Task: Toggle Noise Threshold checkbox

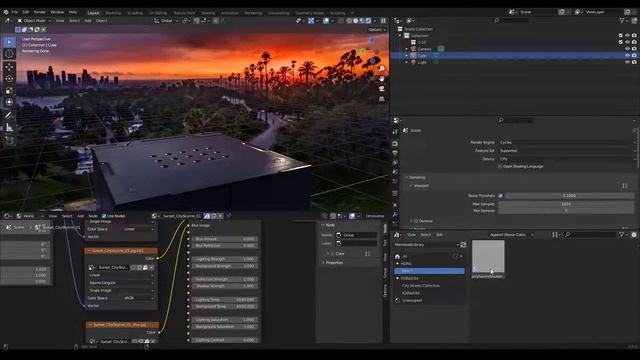Action: click(x=500, y=196)
